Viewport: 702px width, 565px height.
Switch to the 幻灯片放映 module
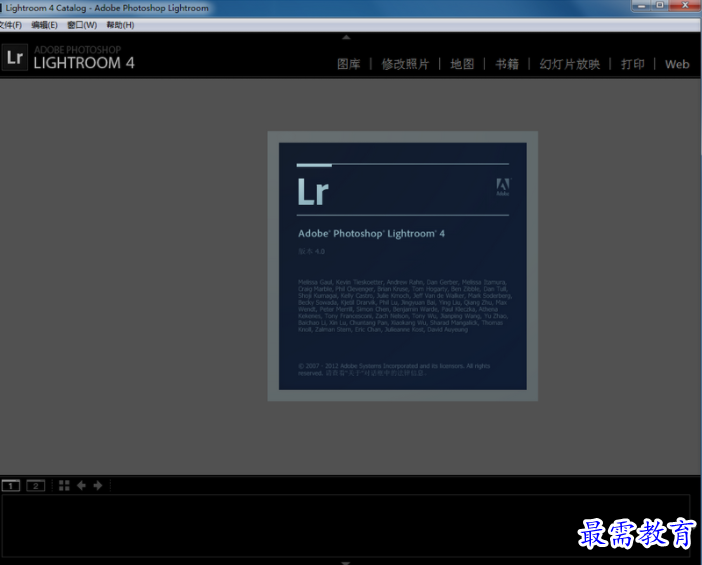pos(569,64)
